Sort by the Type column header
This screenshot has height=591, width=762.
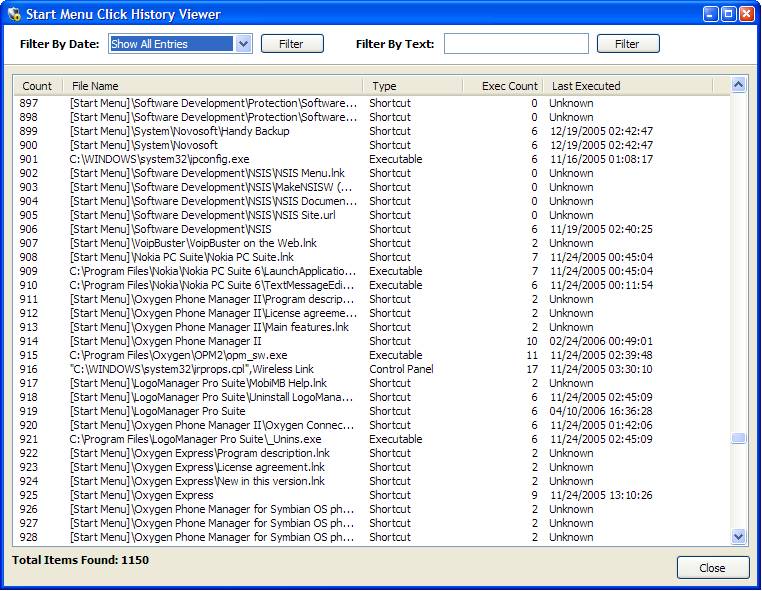click(x=413, y=86)
